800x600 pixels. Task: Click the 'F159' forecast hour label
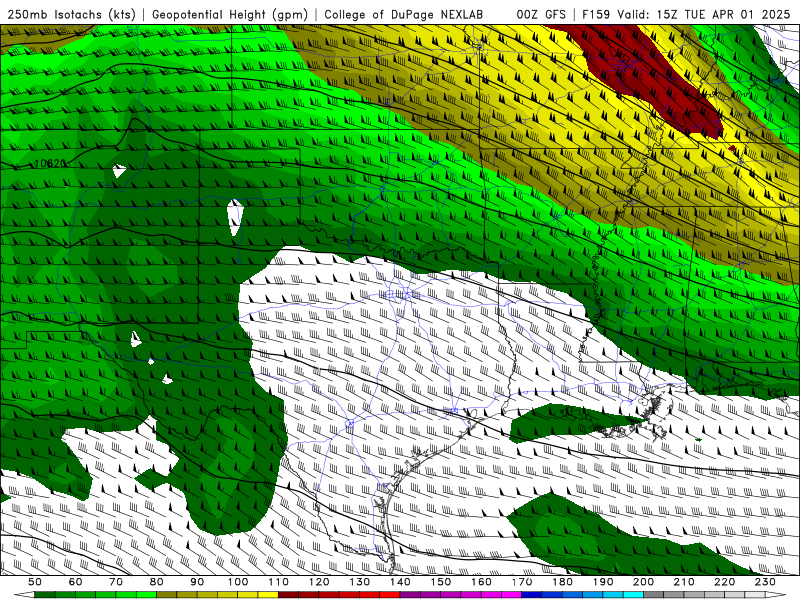click(596, 14)
